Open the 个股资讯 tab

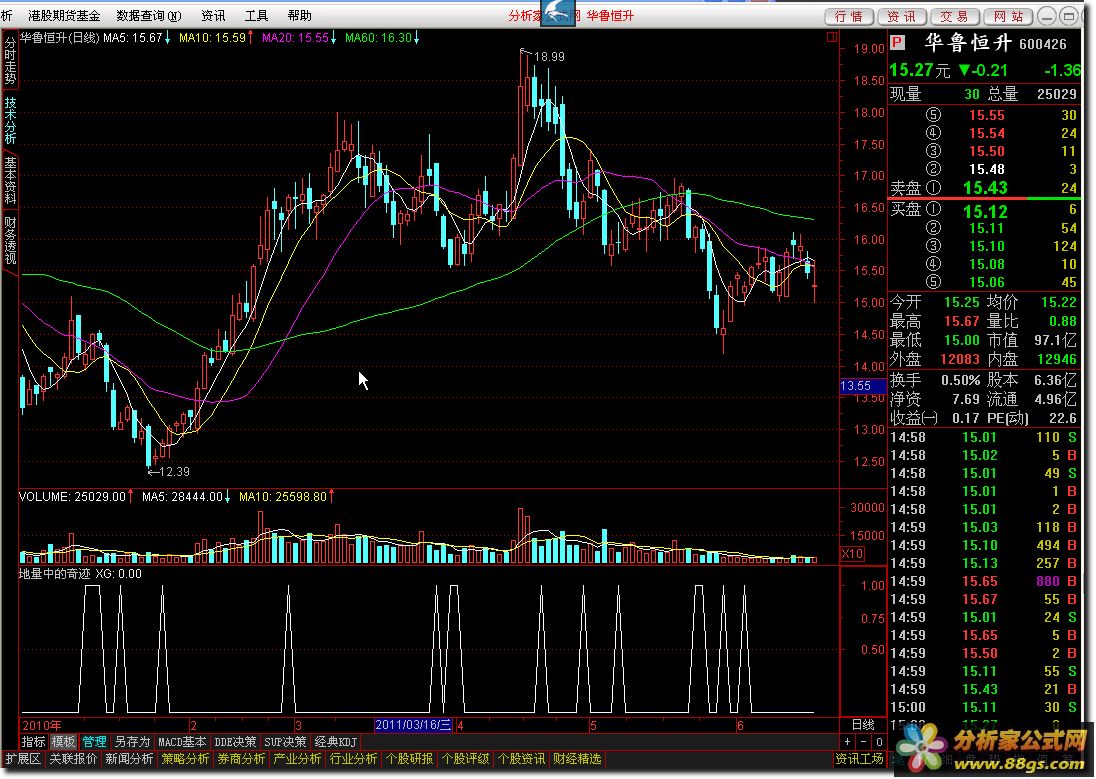[x=521, y=759]
